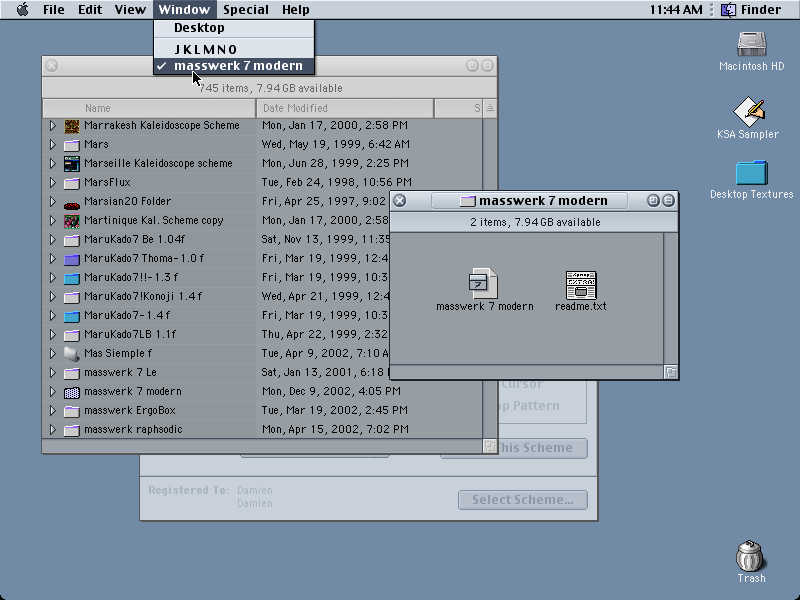Image resolution: width=800 pixels, height=600 pixels.
Task: Expand Marrakesh Kaleidoscope Scheme row
Action: 53,125
